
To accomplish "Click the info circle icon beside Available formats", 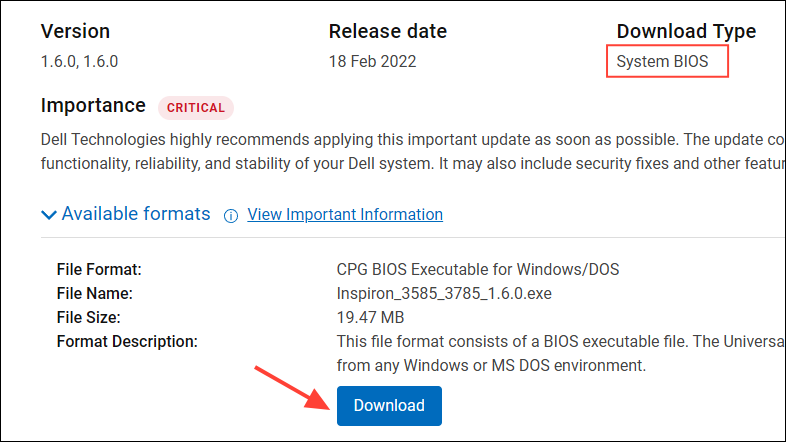I will 231,216.
